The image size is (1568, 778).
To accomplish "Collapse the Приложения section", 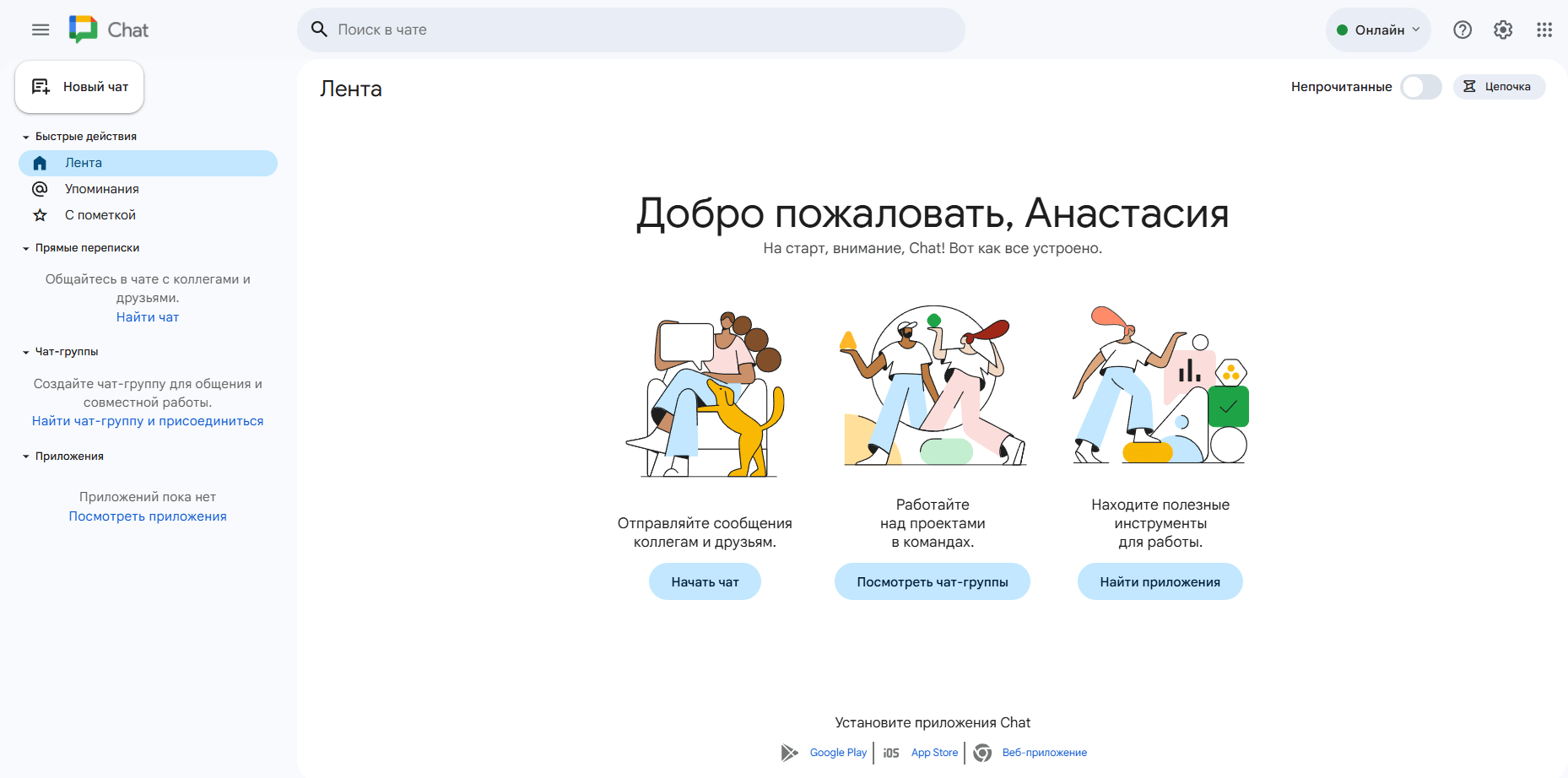I will [26, 457].
